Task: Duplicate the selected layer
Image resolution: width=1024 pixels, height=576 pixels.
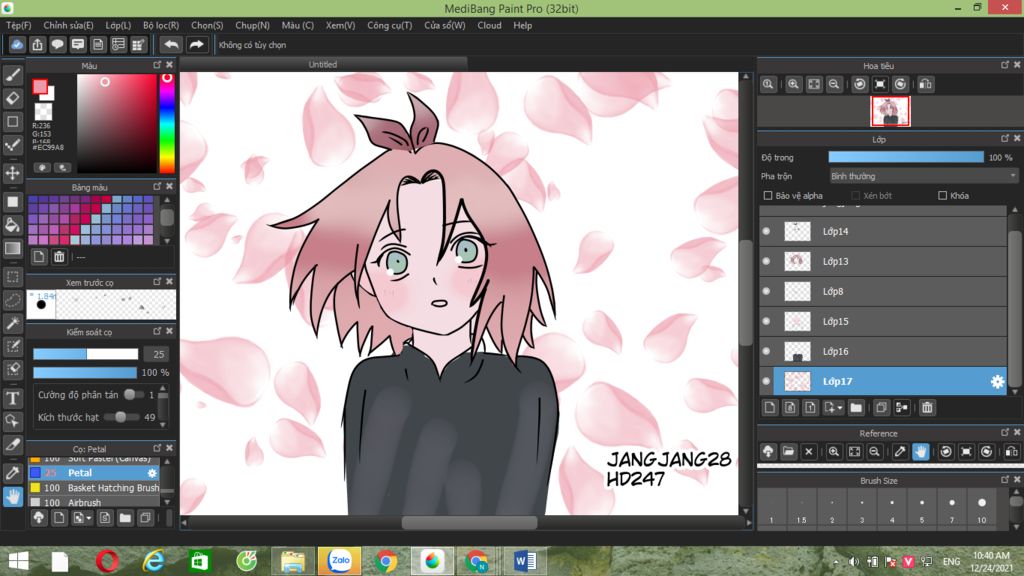Action: click(881, 408)
